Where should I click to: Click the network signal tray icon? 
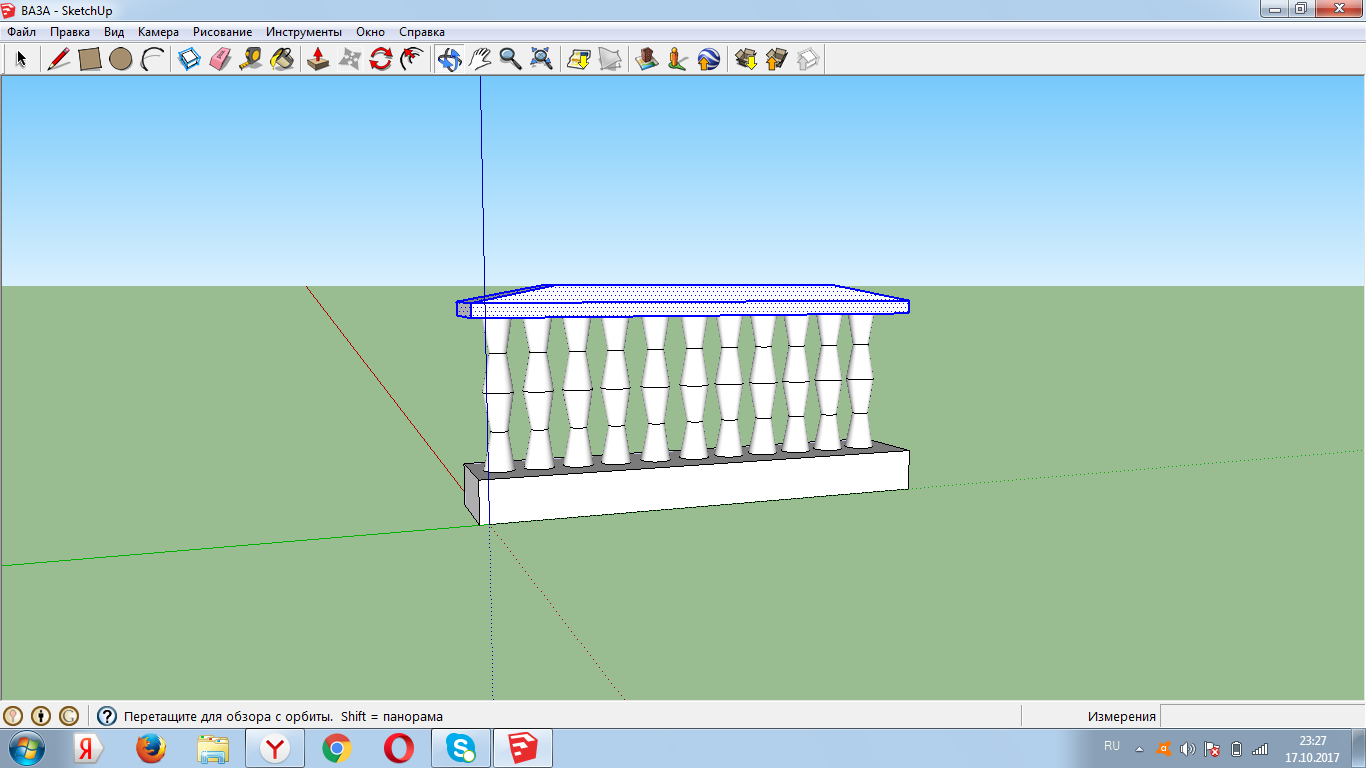point(1260,748)
